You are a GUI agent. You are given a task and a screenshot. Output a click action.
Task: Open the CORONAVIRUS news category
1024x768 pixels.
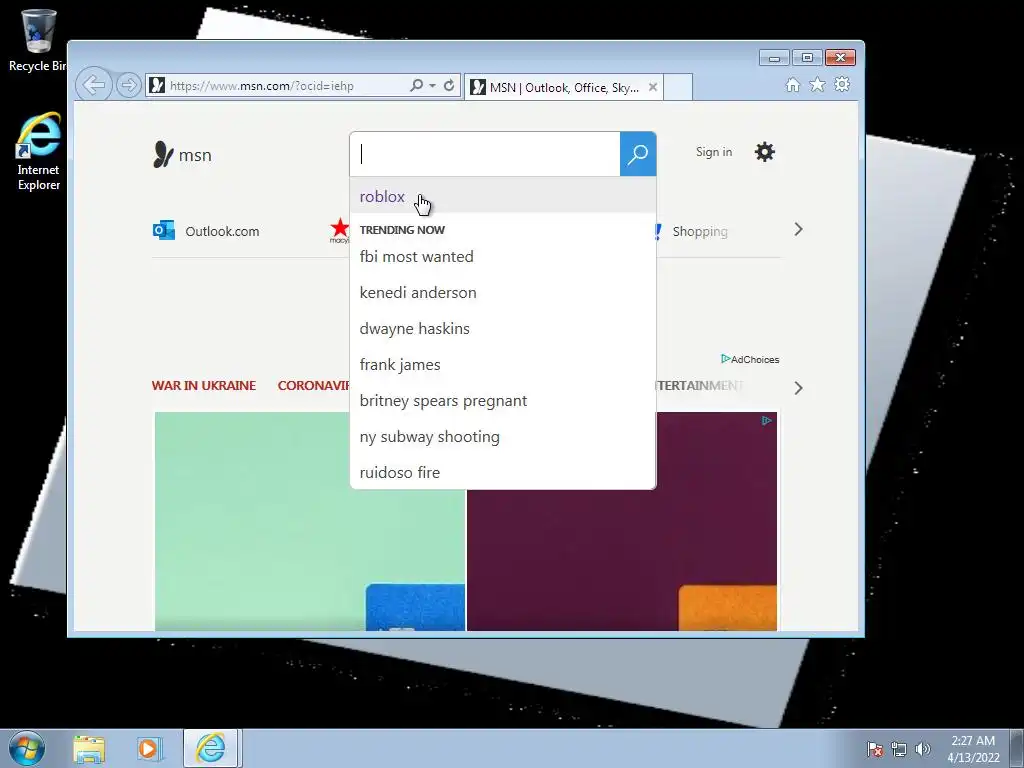coord(313,385)
